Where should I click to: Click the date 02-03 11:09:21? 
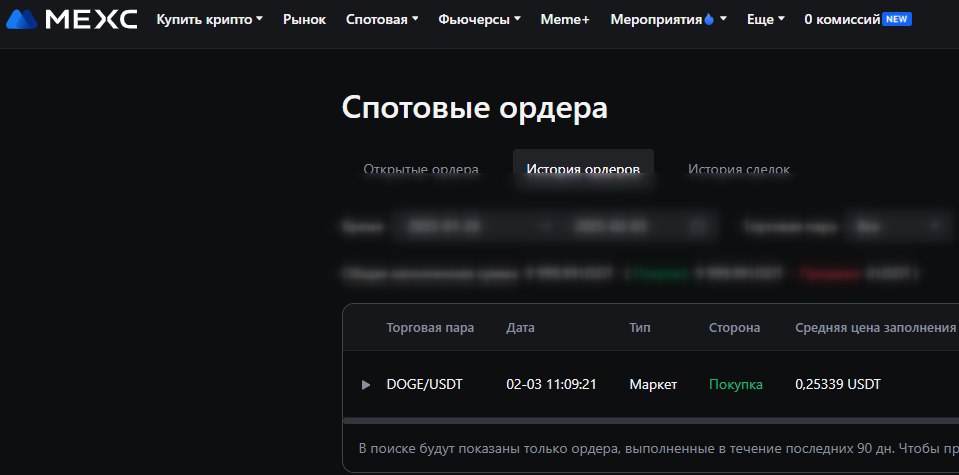[551, 385]
